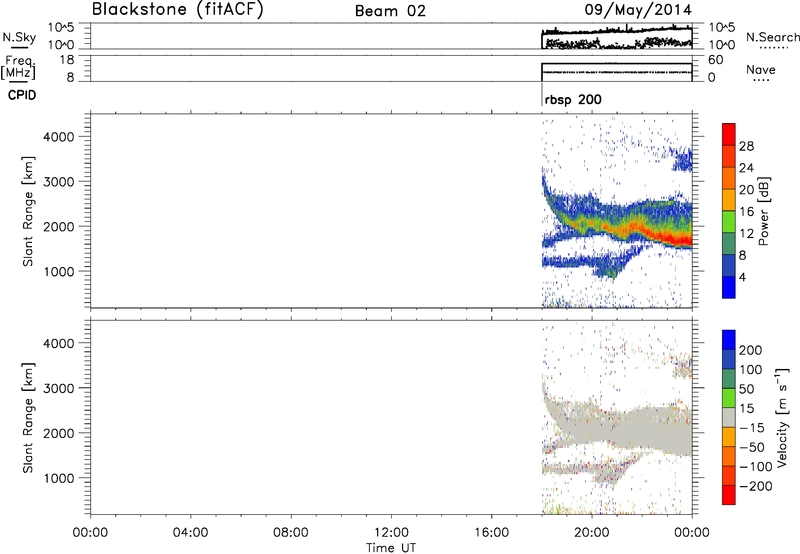Viewport: 800px width, 554px height.
Task: Click the '12:00' time axis tick label
Action: click(391, 533)
